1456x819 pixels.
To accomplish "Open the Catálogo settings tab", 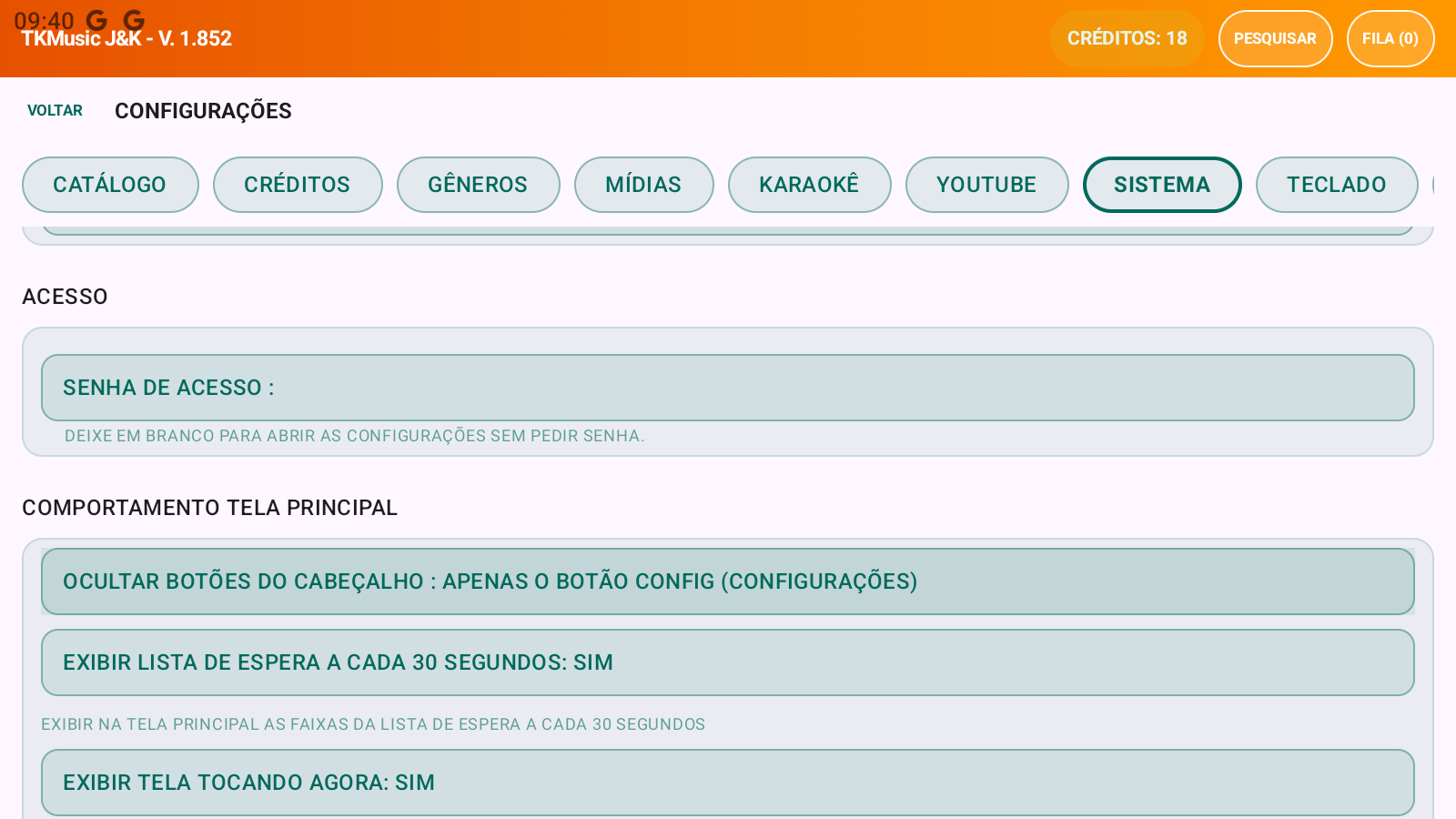I will pyautogui.click(x=110, y=185).
